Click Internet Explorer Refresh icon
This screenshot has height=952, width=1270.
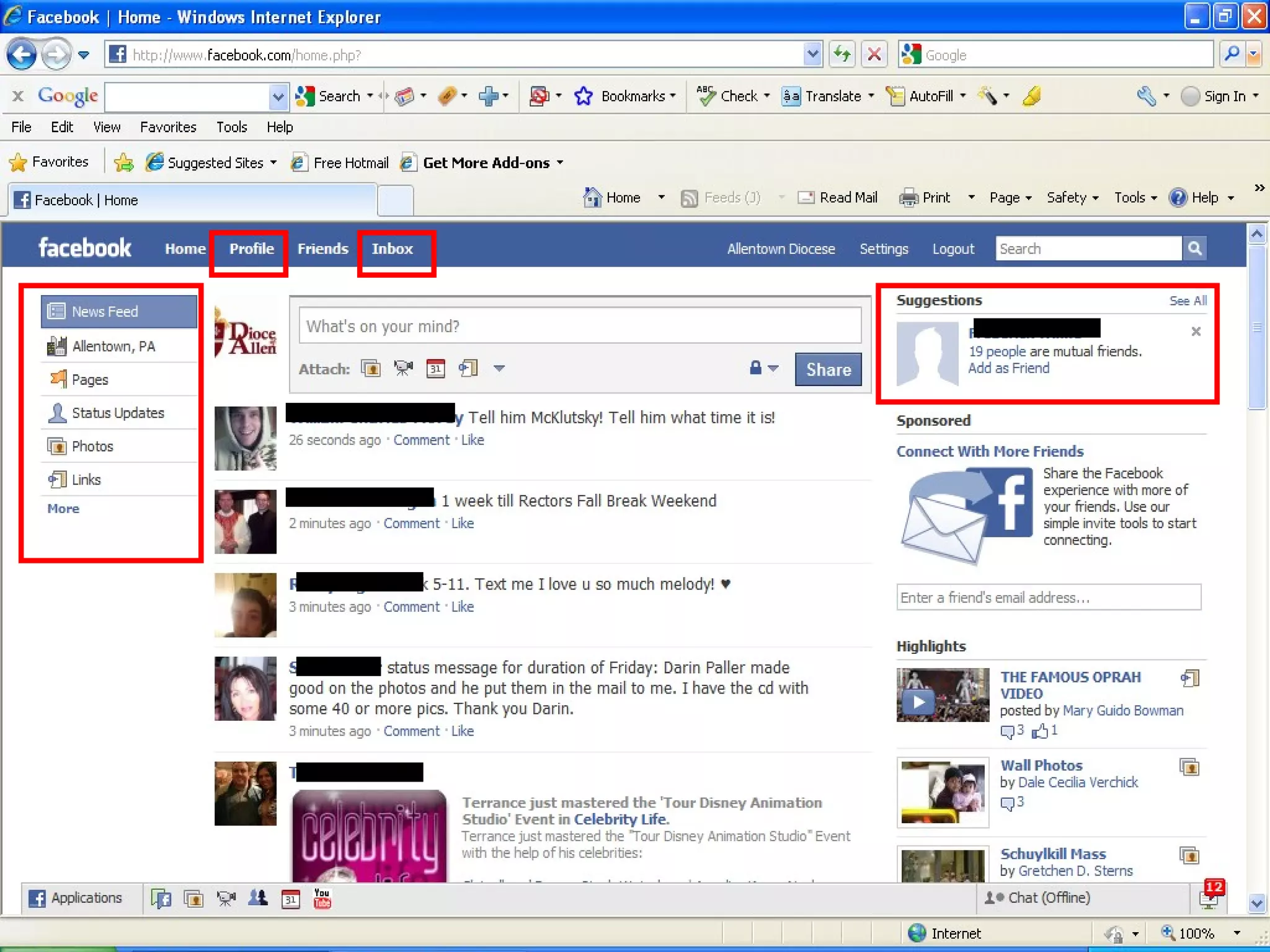(x=841, y=55)
